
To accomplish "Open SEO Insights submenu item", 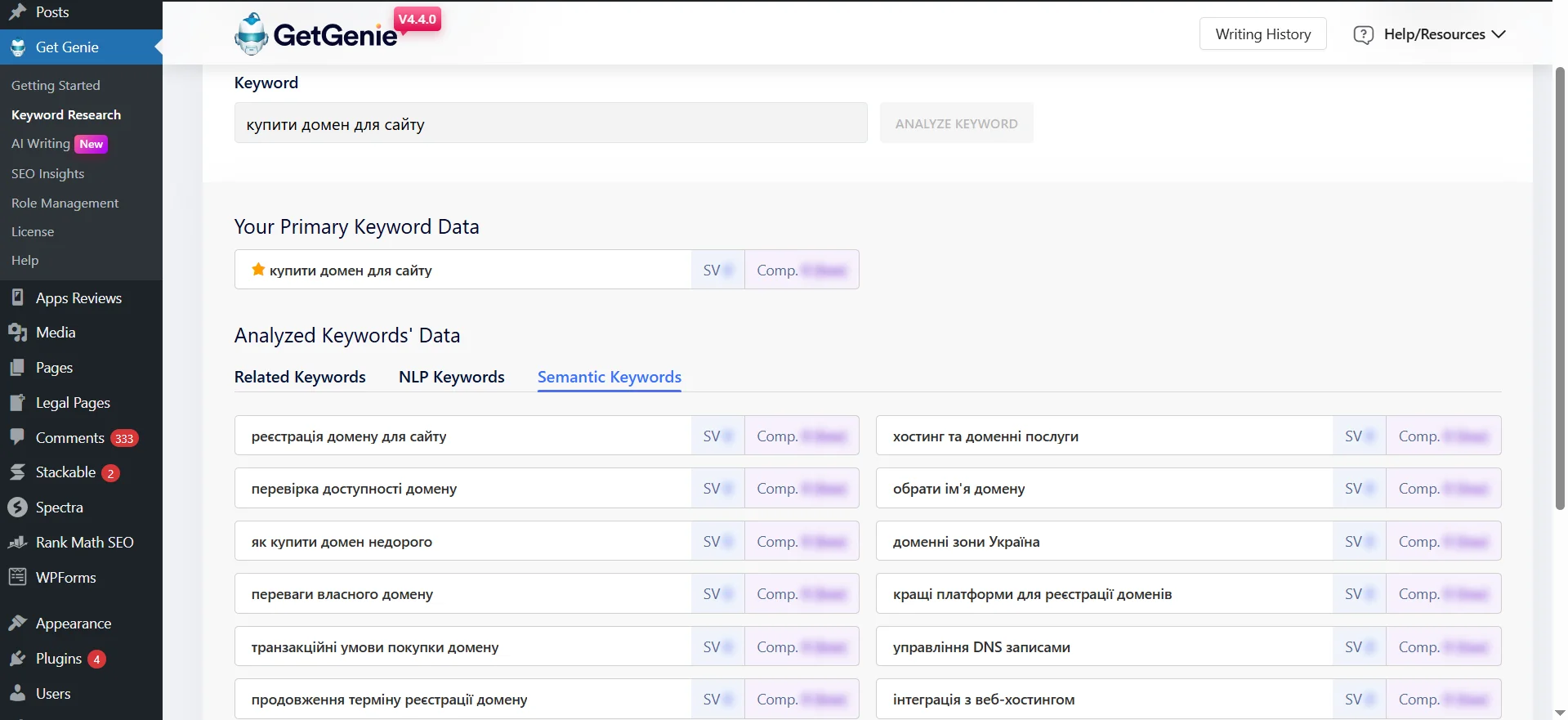I will click(47, 173).
